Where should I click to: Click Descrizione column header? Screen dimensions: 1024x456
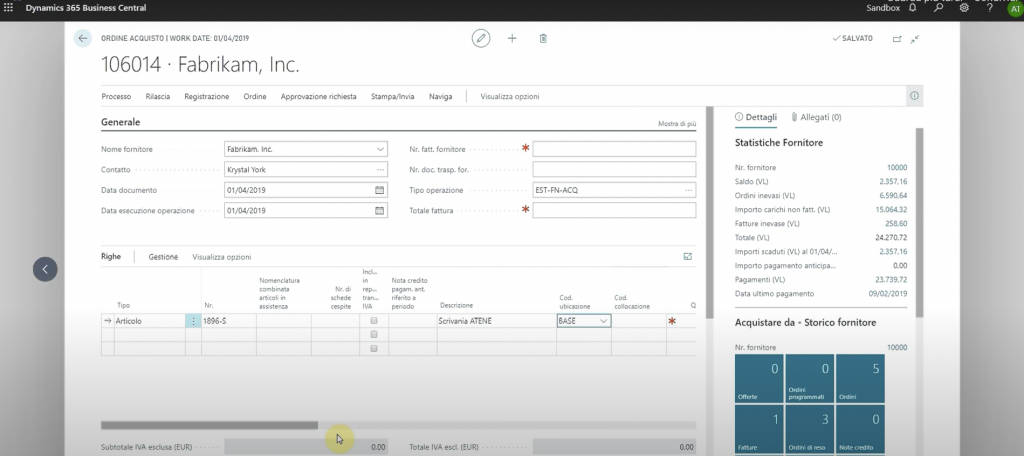click(456, 306)
